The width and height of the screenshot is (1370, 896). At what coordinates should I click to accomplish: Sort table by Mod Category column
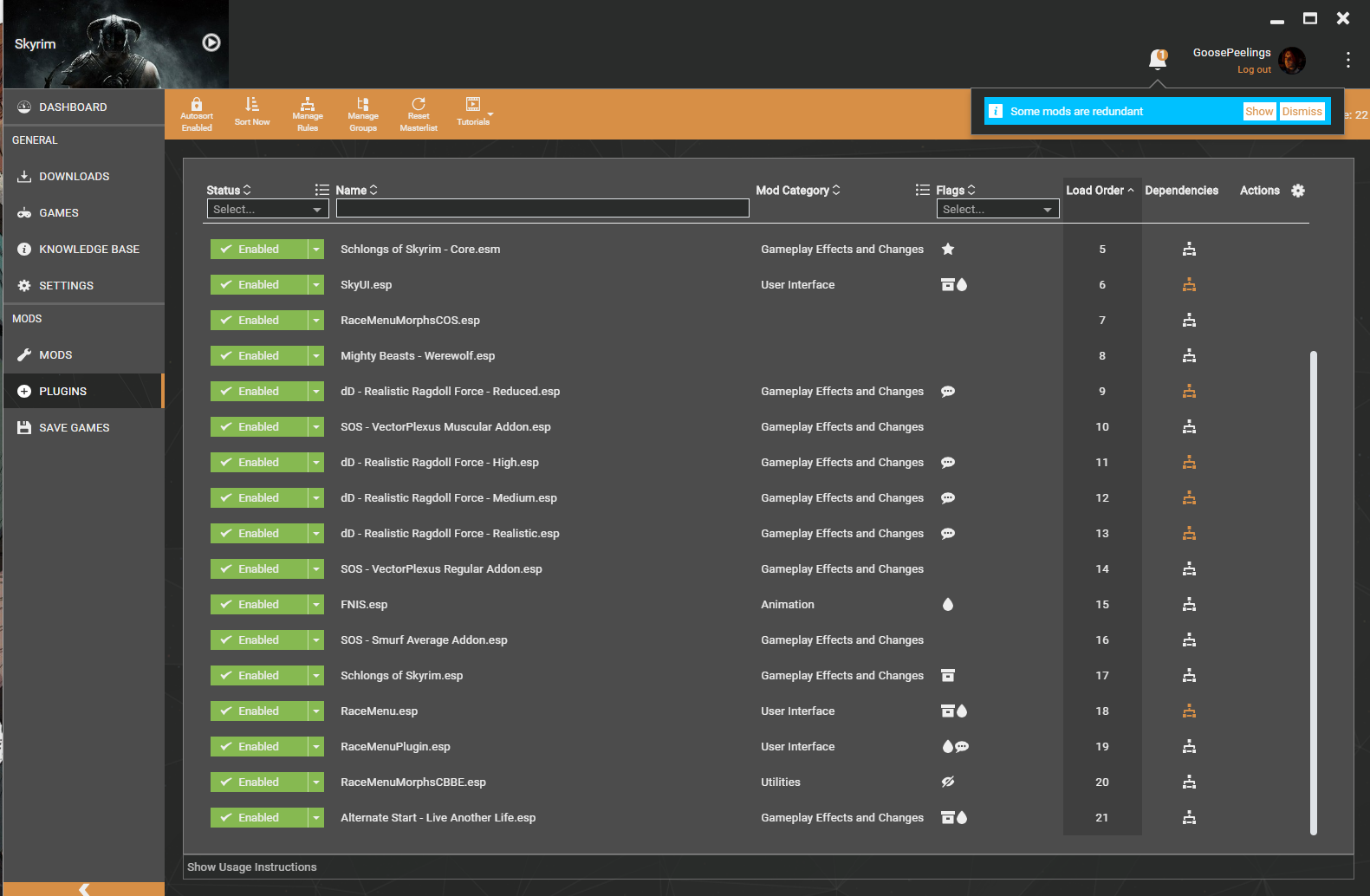[798, 191]
